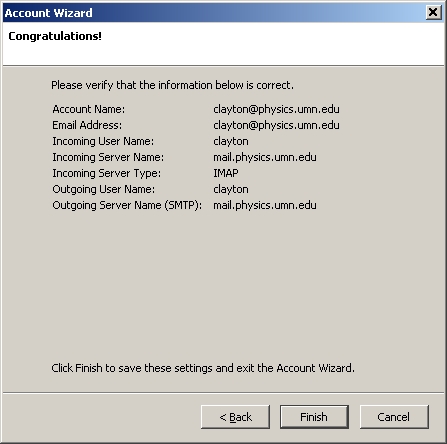Screen dimensions: 447x444
Task: Select the Outgoing Server Name (SMTP) label
Action: [x=127, y=205]
